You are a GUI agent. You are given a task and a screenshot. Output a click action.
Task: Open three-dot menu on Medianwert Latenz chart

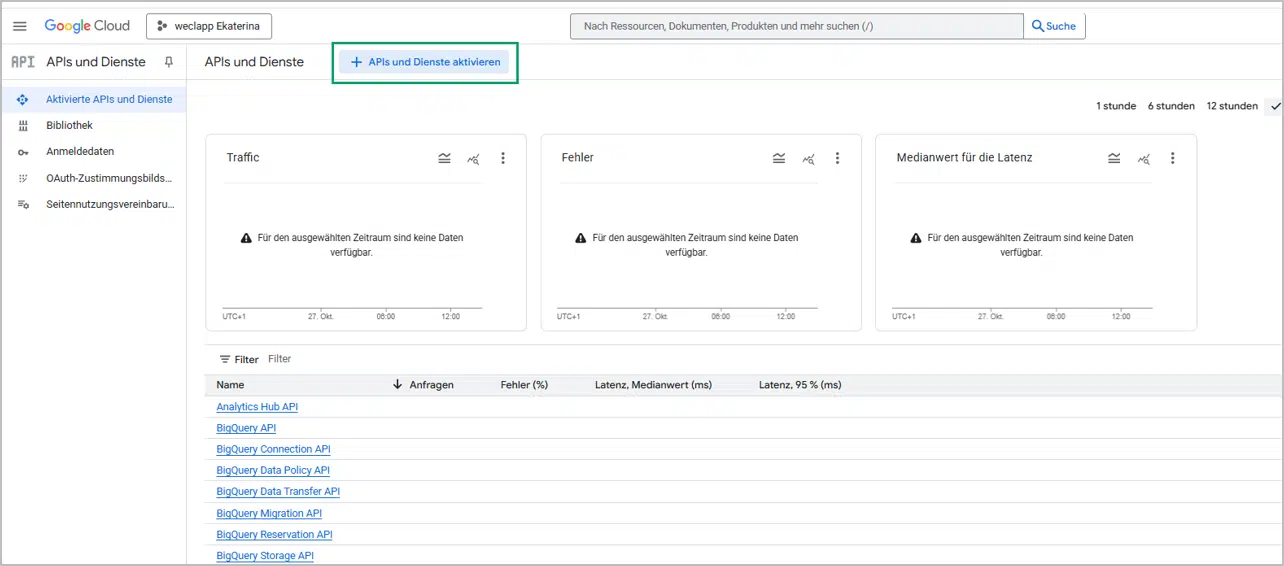(x=1173, y=158)
